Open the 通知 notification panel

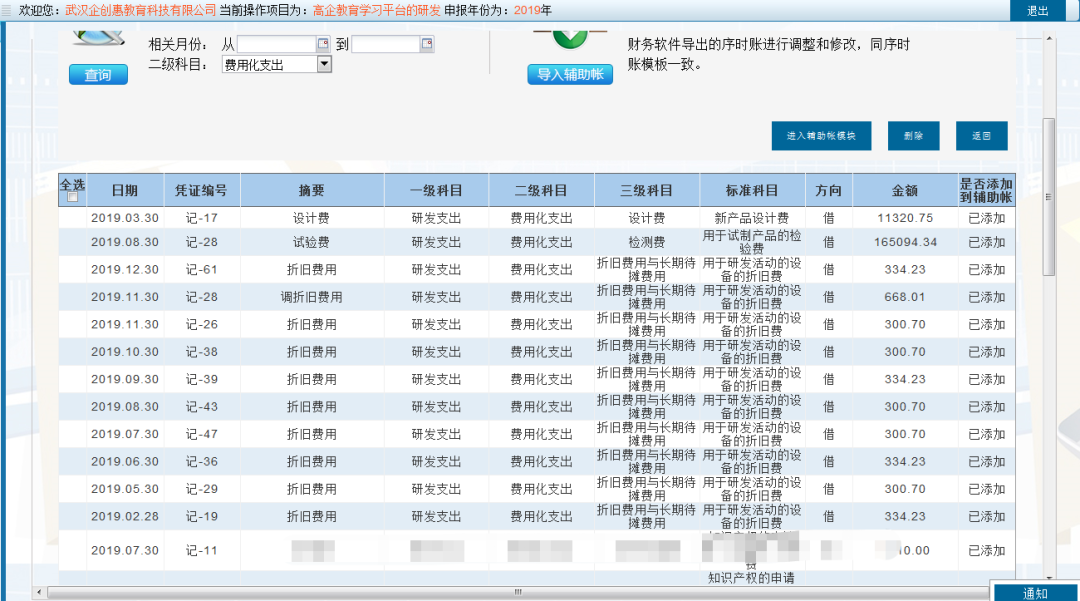[x=1035, y=593]
